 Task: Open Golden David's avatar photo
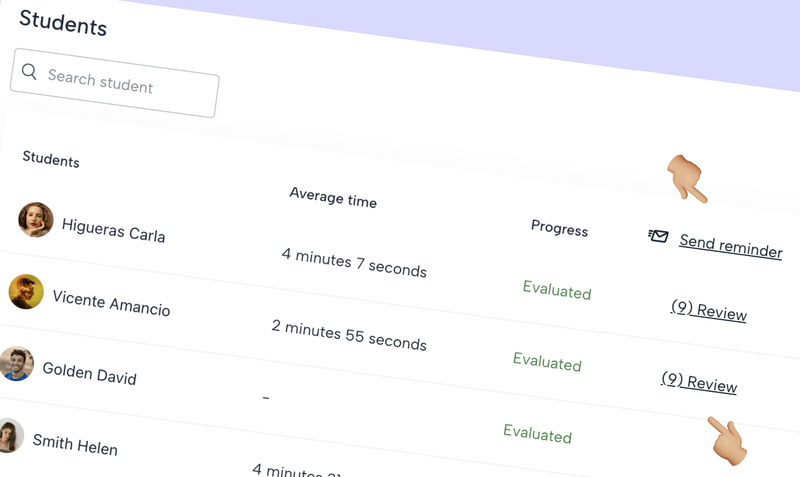pos(17,364)
